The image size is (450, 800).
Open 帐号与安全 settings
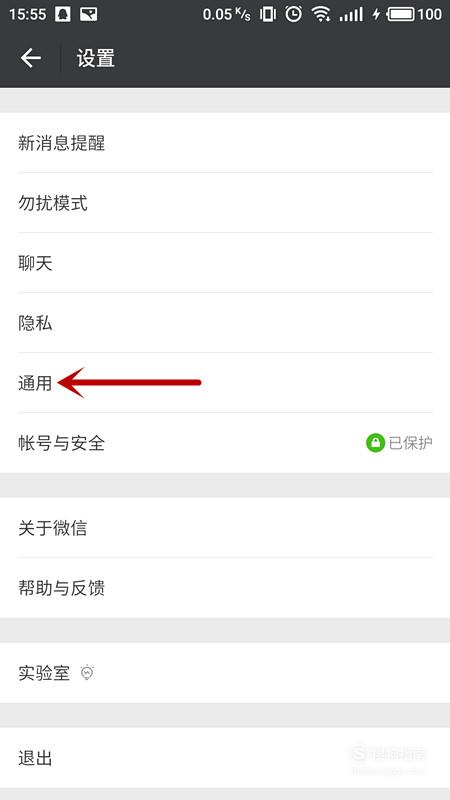(225, 443)
